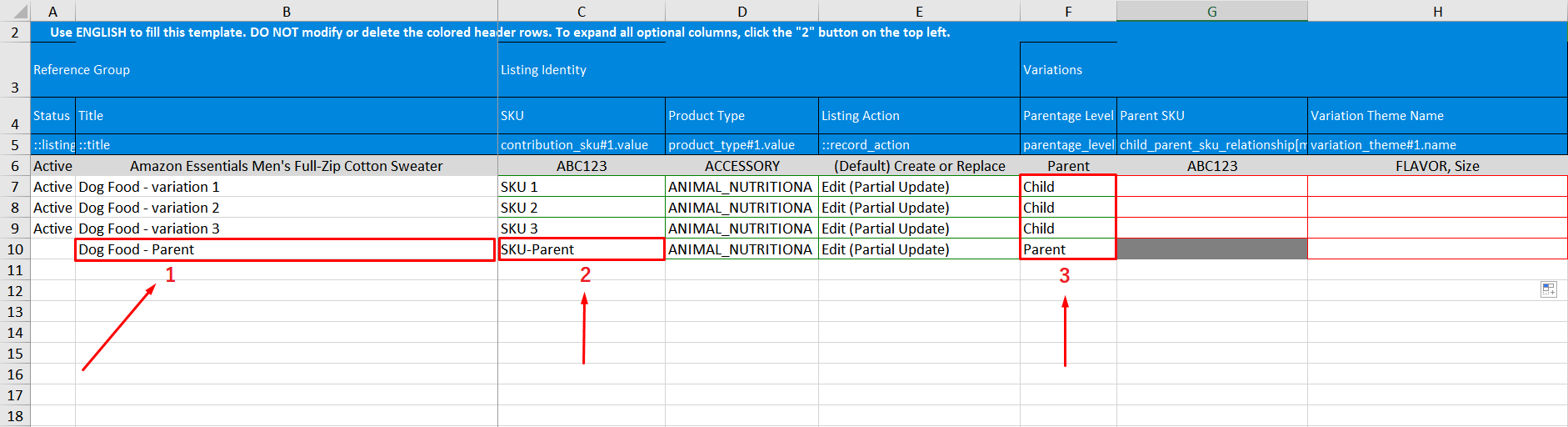Click the 'SKU 3' cell
Screen dimensions: 1568x427
pyautogui.click(x=582, y=229)
